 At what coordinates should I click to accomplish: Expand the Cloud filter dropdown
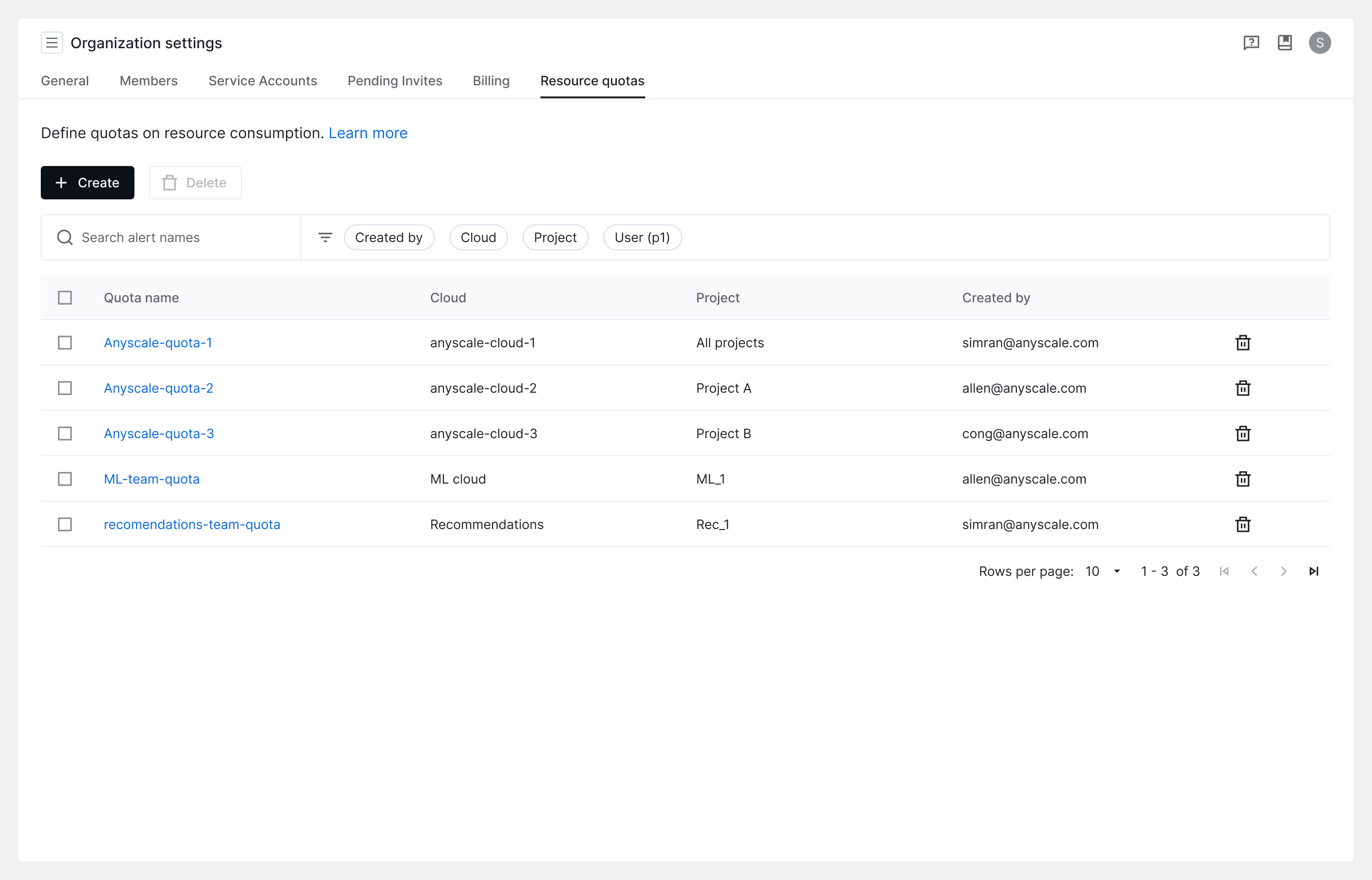pos(479,237)
